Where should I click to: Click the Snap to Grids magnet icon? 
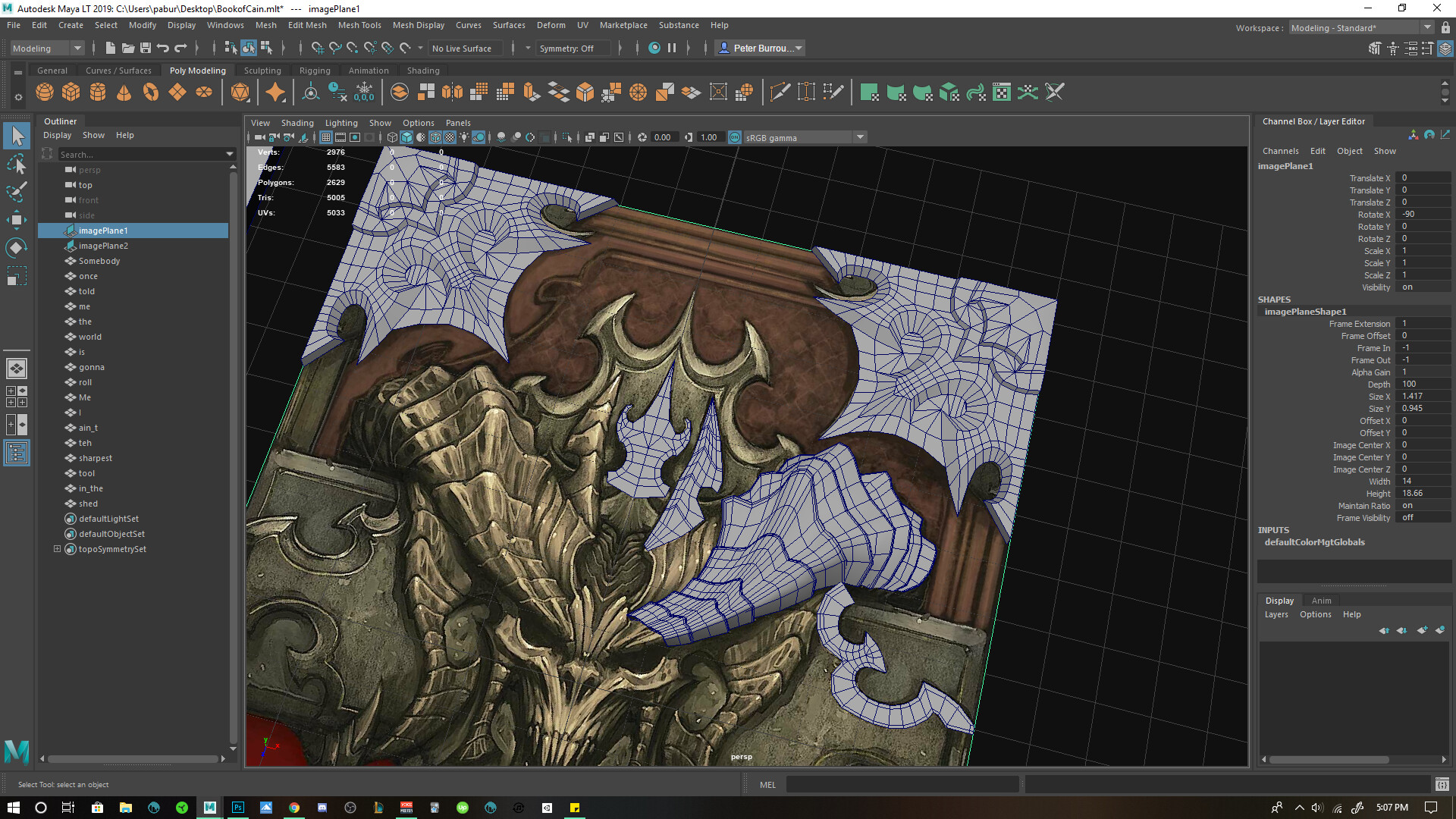pos(317,48)
